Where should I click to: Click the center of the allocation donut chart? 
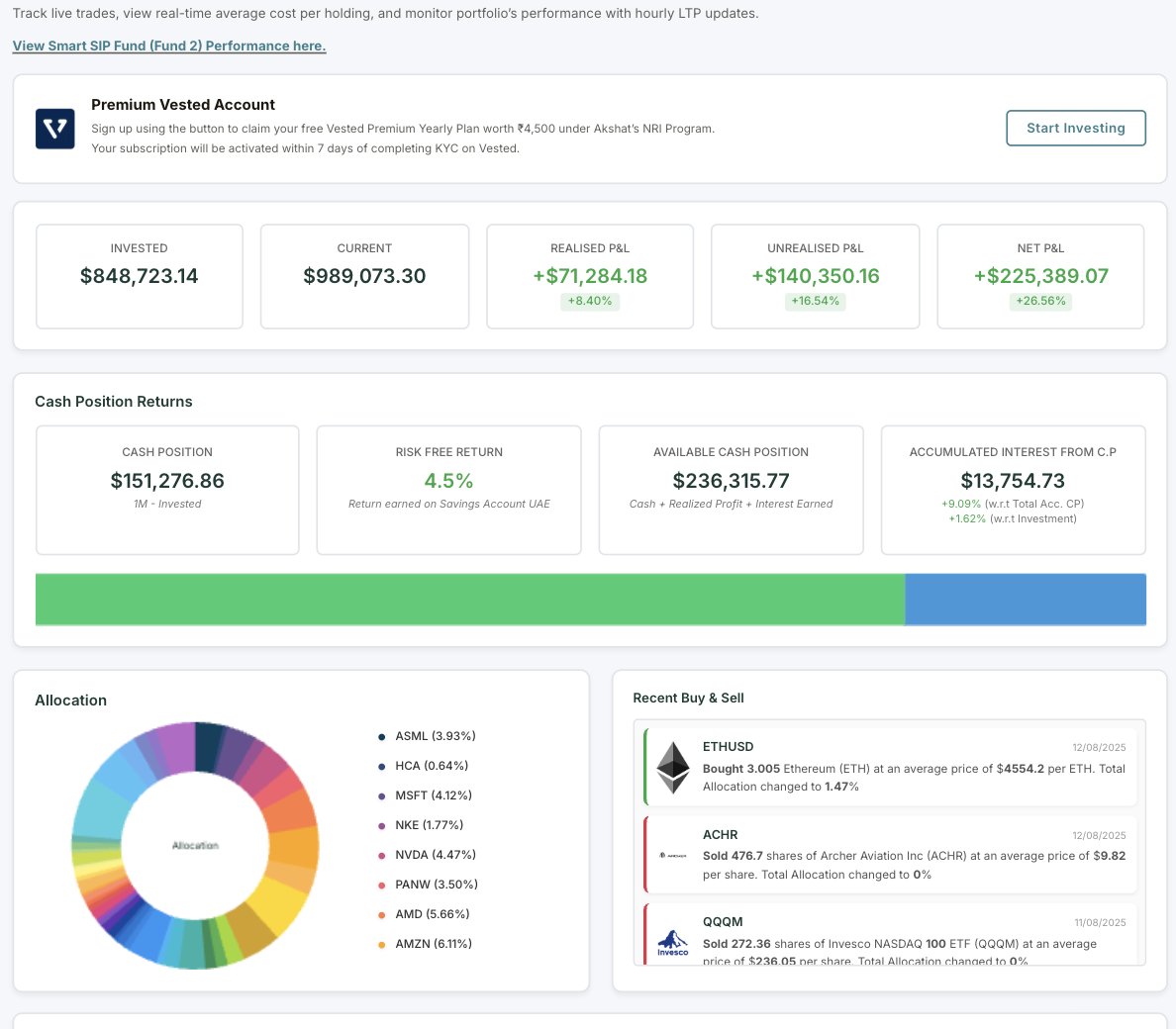[x=195, y=845]
